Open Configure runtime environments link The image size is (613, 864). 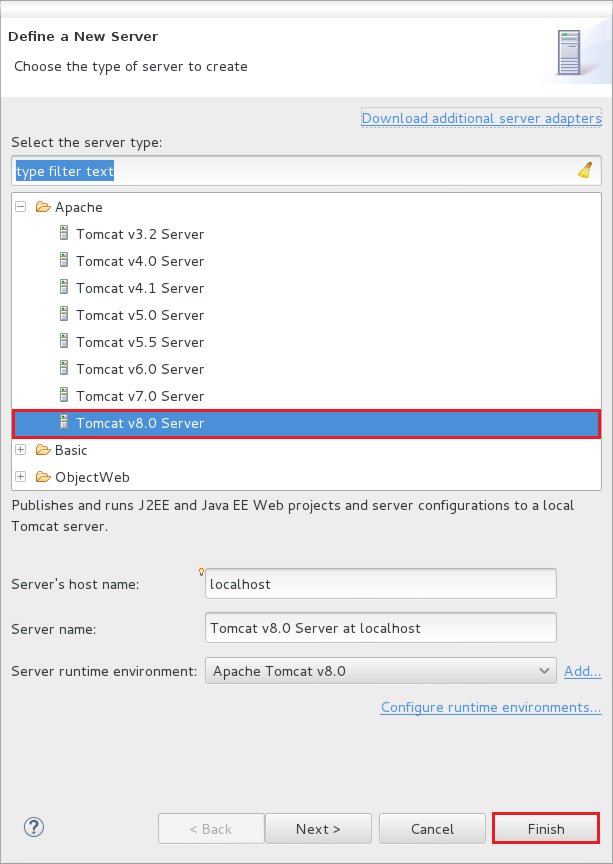pyautogui.click(x=491, y=707)
